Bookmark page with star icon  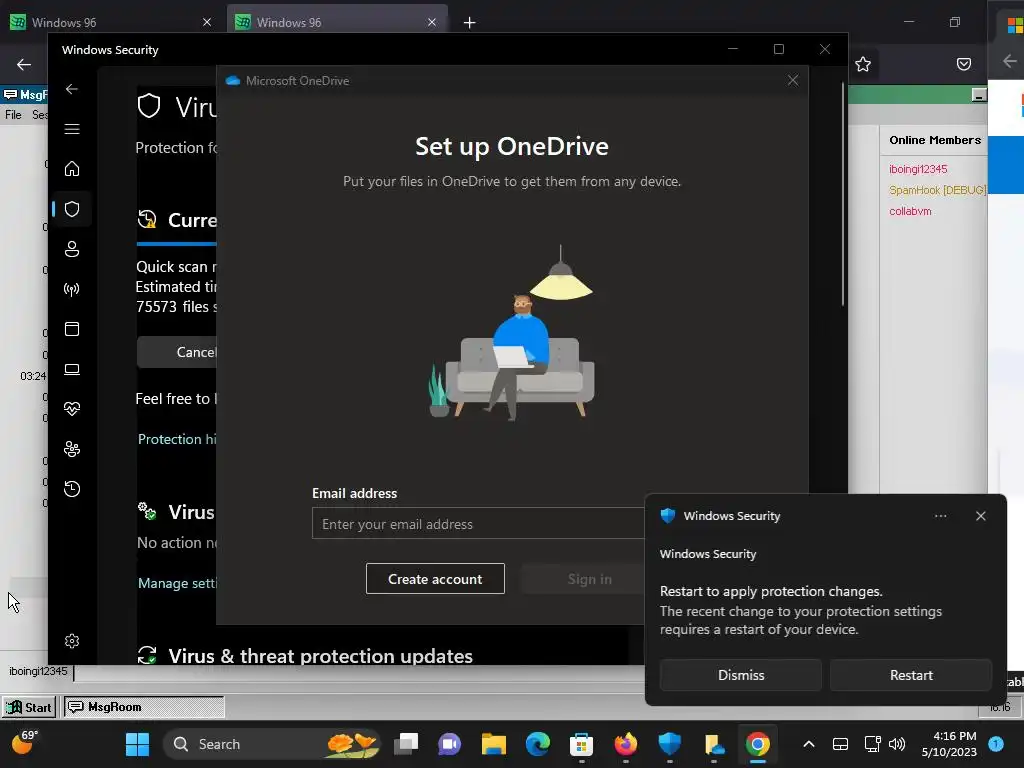863,64
